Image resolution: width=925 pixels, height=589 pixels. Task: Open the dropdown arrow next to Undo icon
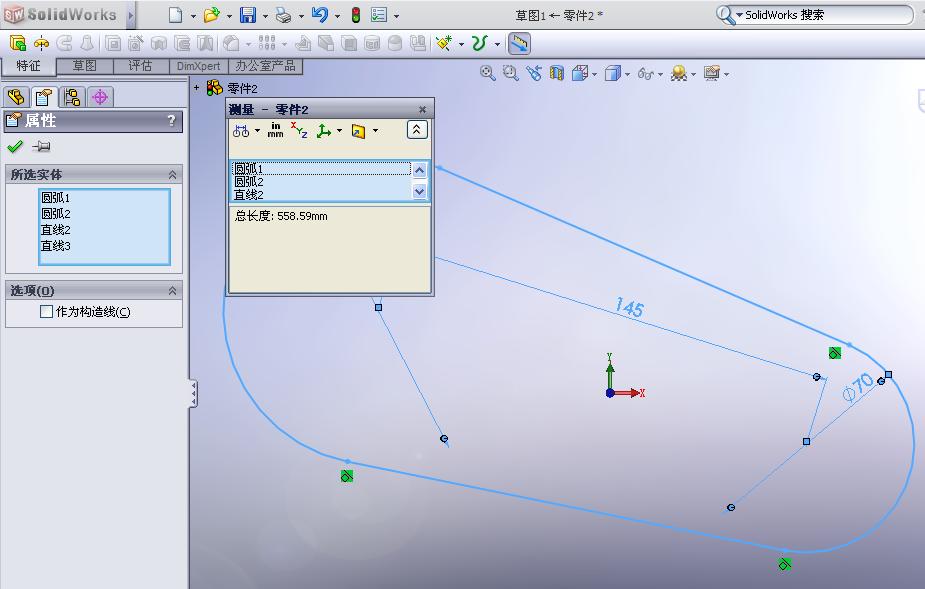(337, 16)
